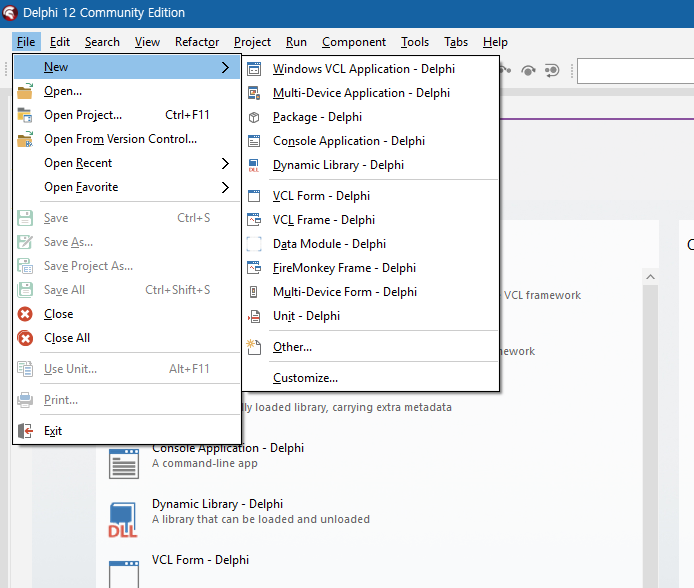Open the Help menu
694x588 pixels.
click(495, 42)
